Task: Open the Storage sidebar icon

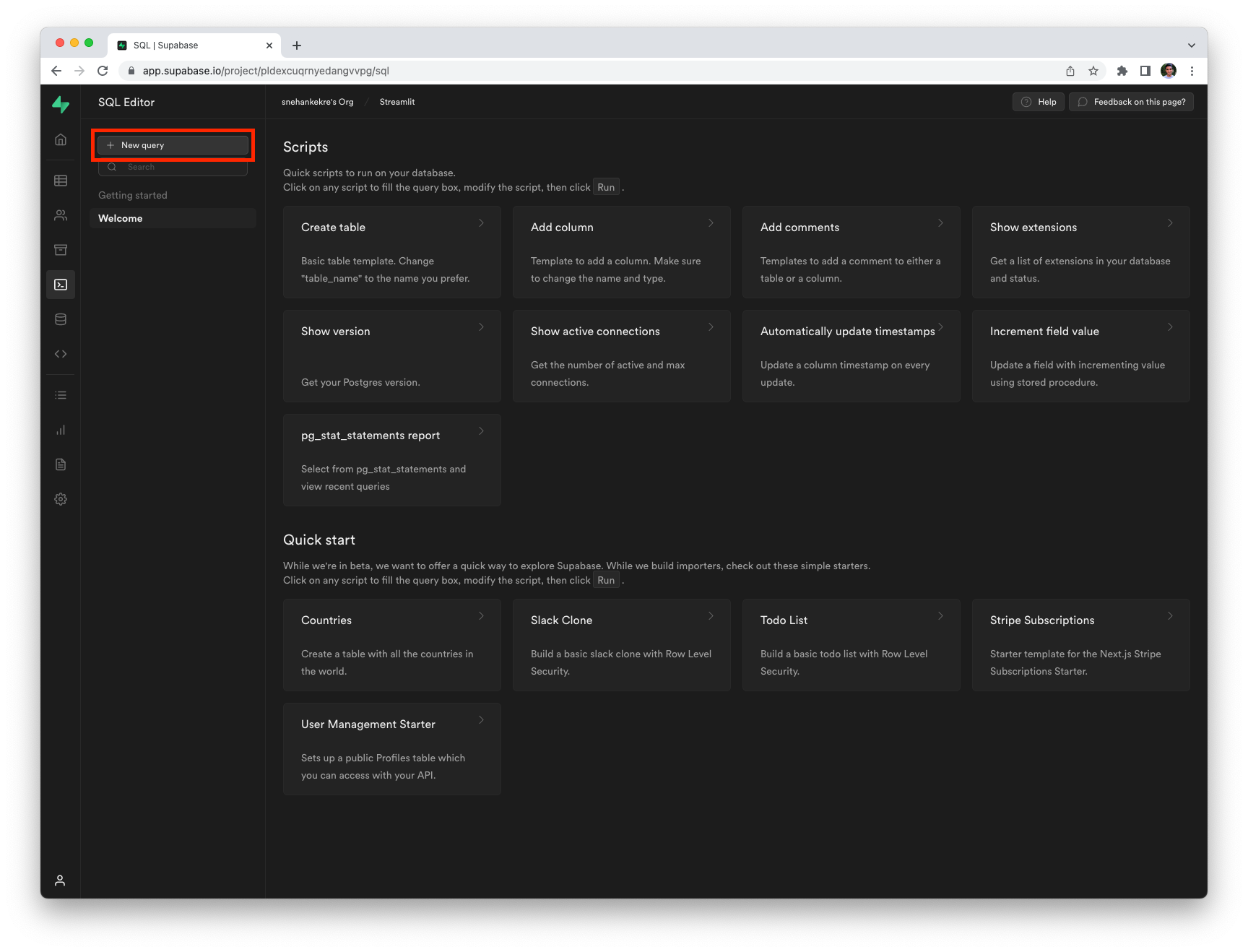Action: [61, 250]
